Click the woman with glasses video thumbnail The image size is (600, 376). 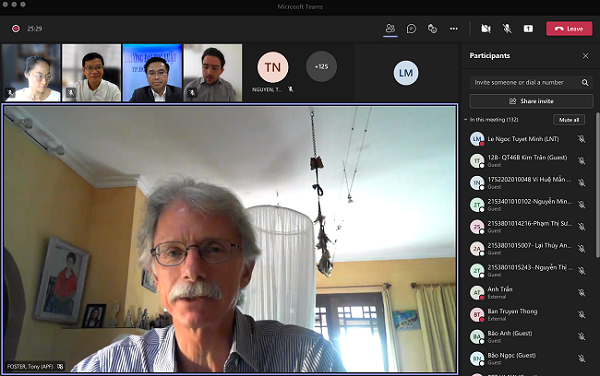coord(31,73)
